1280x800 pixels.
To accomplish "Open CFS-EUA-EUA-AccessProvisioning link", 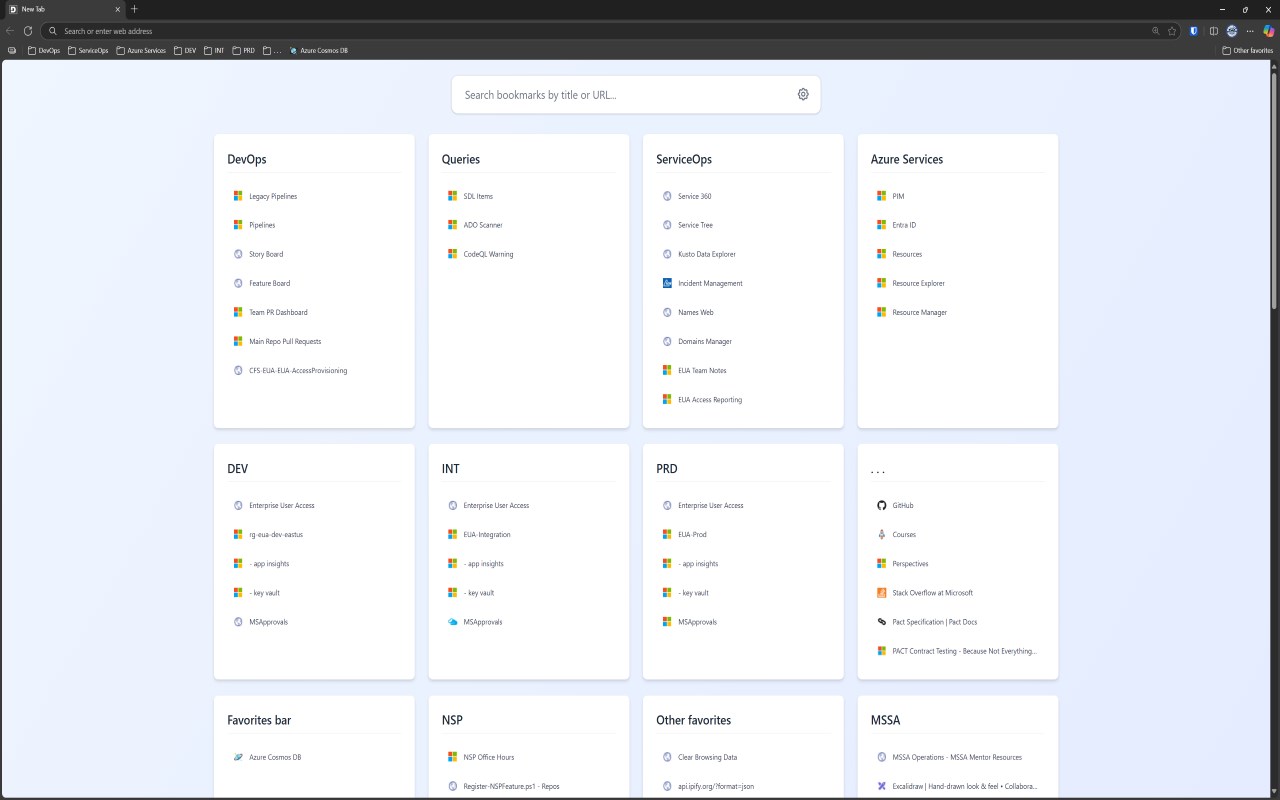I will (298, 370).
